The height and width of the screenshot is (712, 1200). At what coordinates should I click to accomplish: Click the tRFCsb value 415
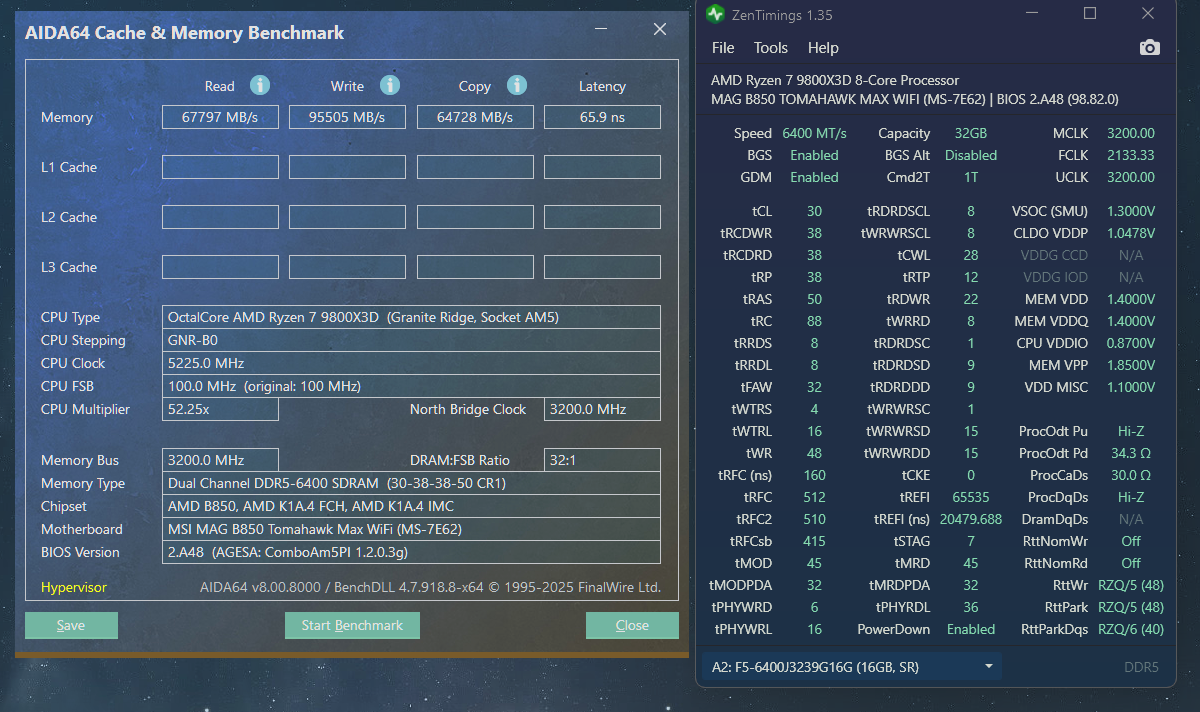pos(814,541)
